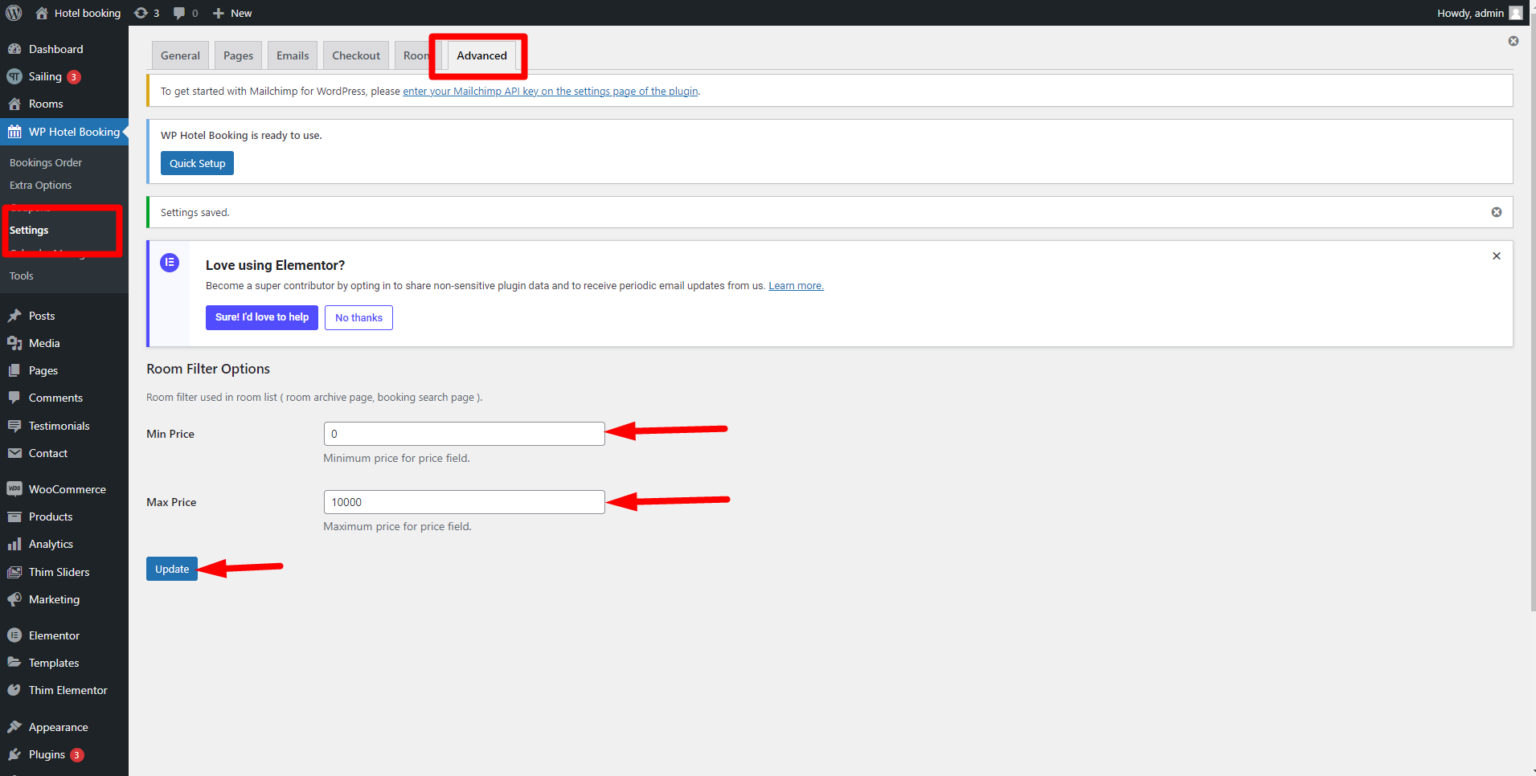The image size is (1536, 776).
Task: Go to Elementor in the sidebar
Action: point(53,635)
